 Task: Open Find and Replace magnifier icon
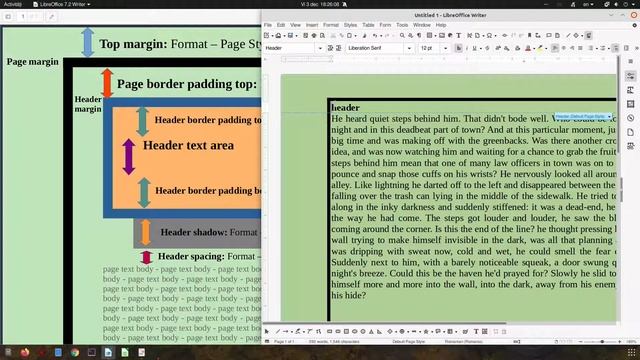pyautogui.click(x=402, y=36)
